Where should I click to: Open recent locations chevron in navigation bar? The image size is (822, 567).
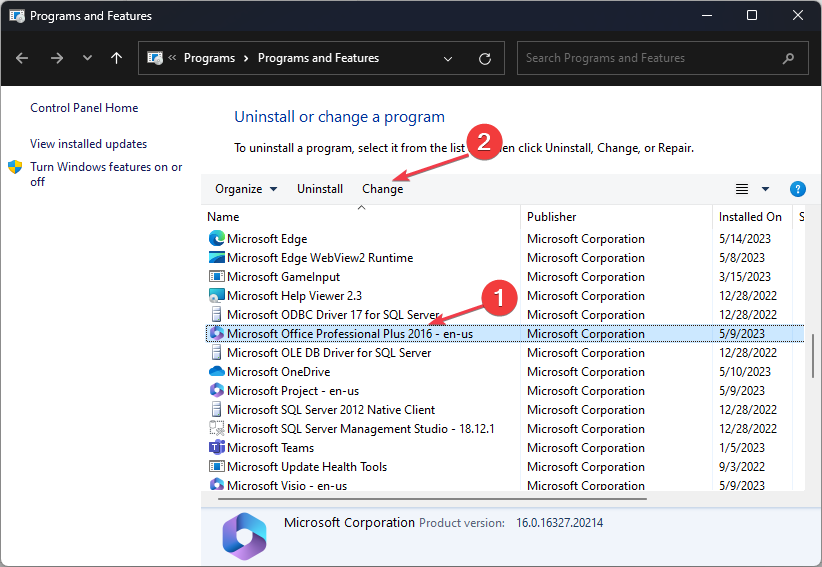pos(87,58)
